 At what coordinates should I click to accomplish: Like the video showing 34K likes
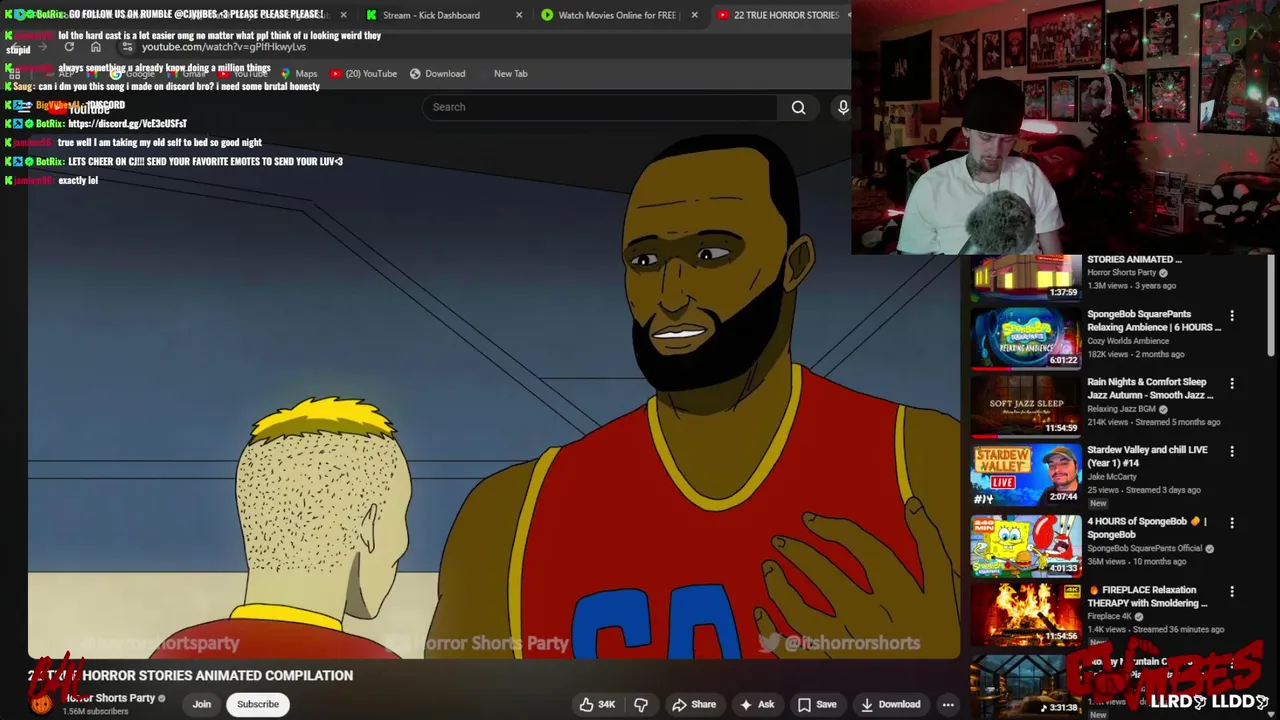click(x=597, y=704)
